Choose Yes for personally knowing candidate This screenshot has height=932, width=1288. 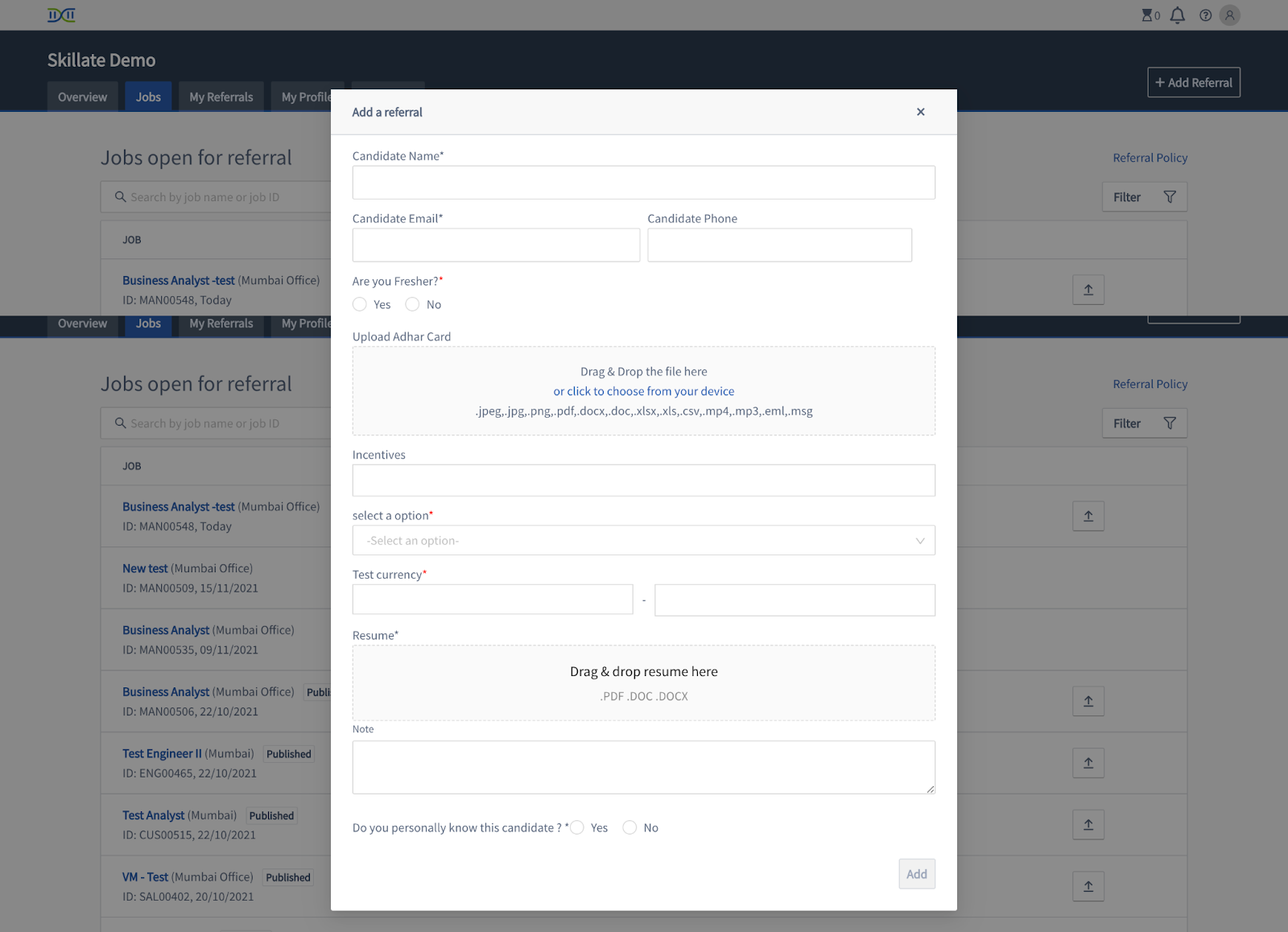577,827
